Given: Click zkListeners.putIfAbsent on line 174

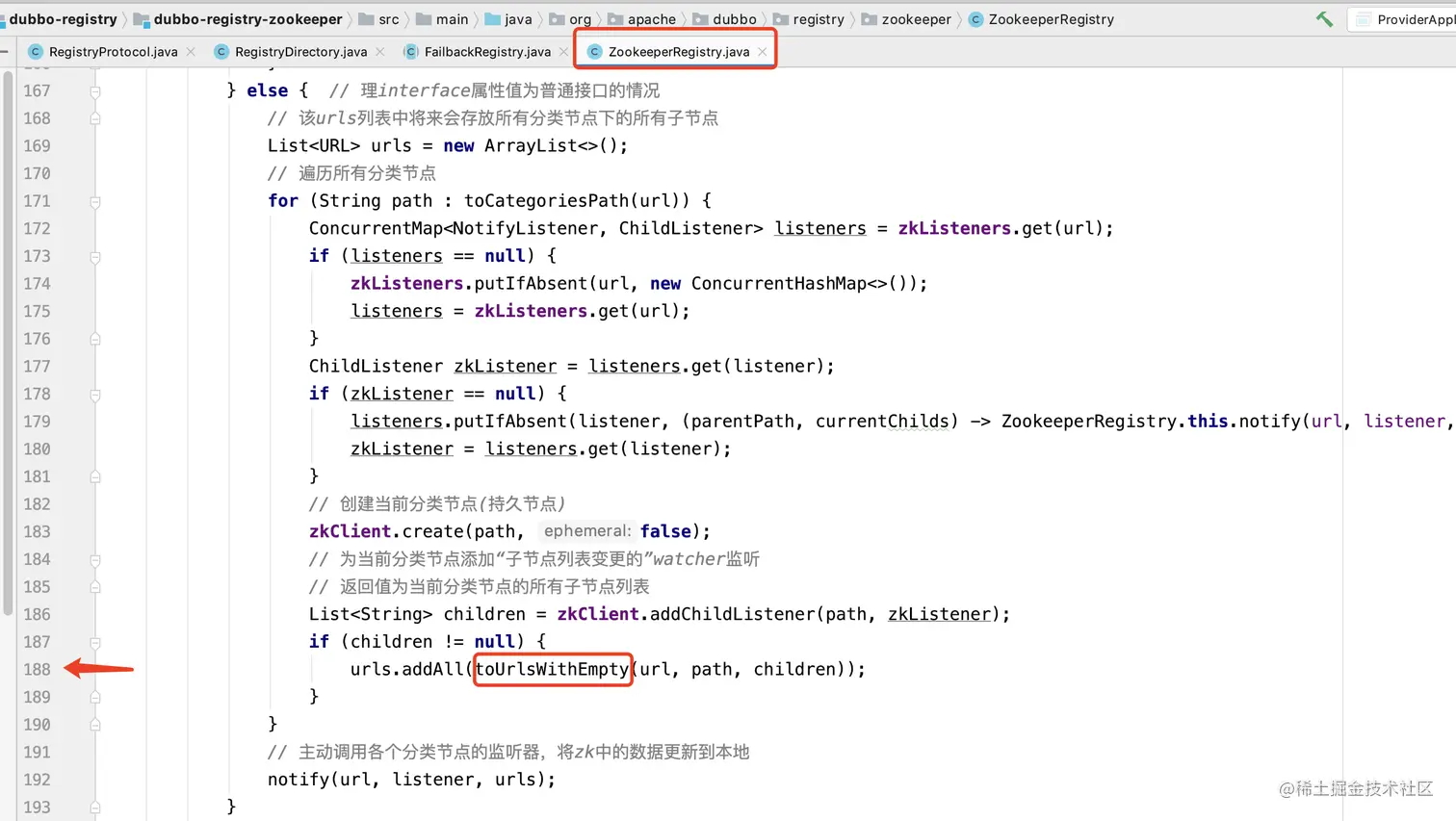Looking at the screenshot, I should 469,284.
